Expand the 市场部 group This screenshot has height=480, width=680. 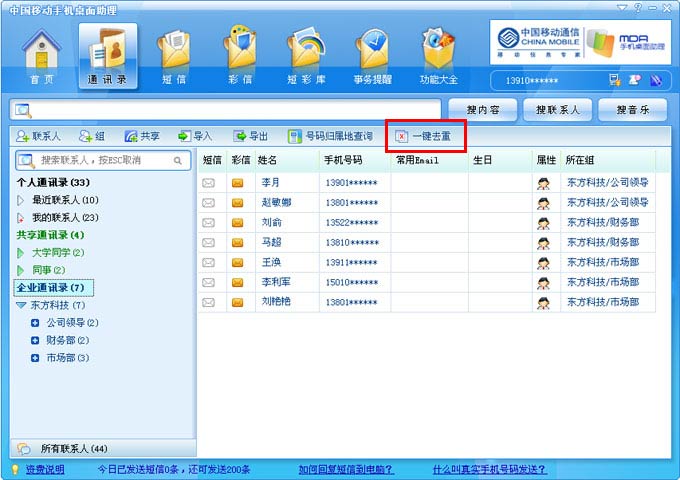[x=35, y=358]
